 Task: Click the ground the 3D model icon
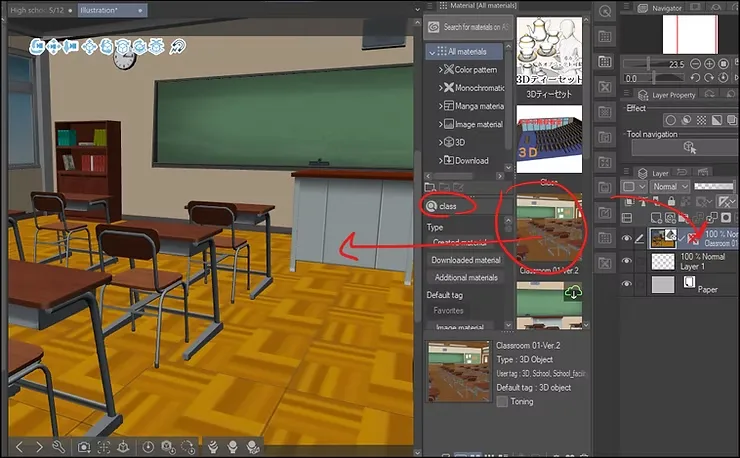pos(123,447)
